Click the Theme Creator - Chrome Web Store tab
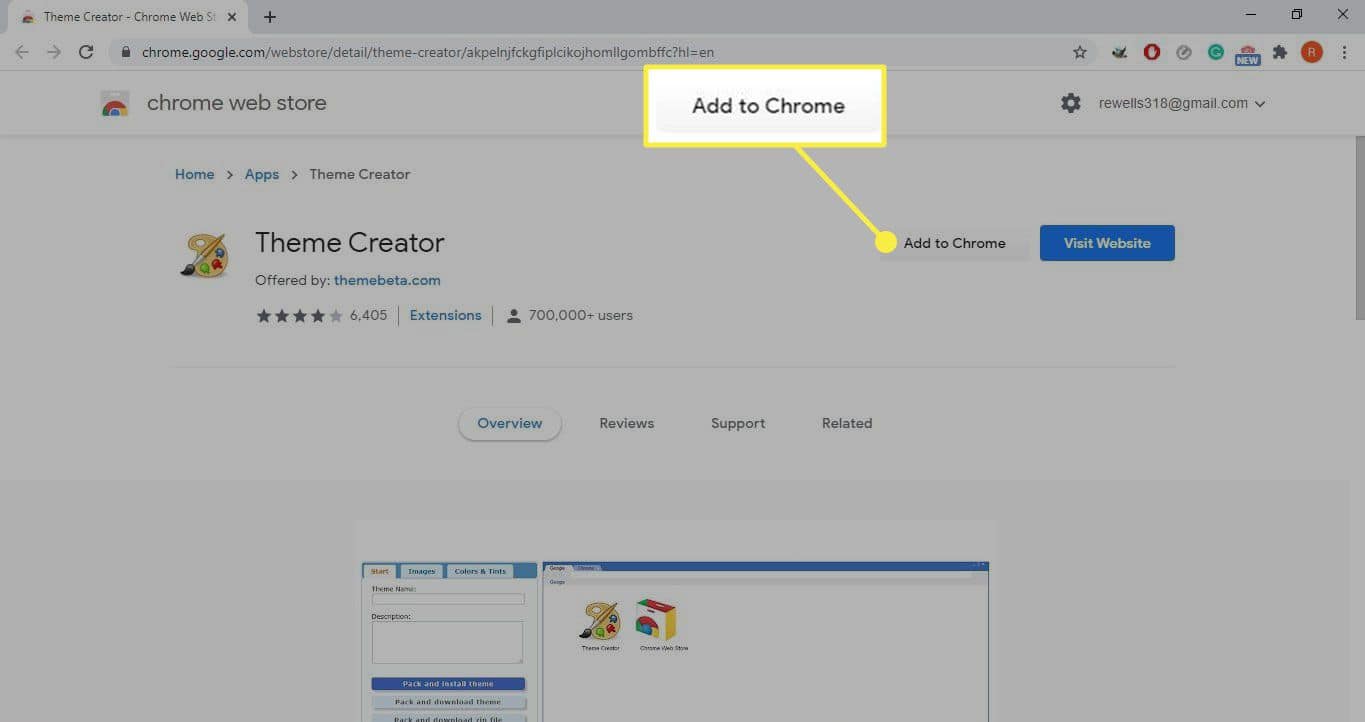Screen dimensions: 1365x722 pyautogui.click(x=125, y=17)
